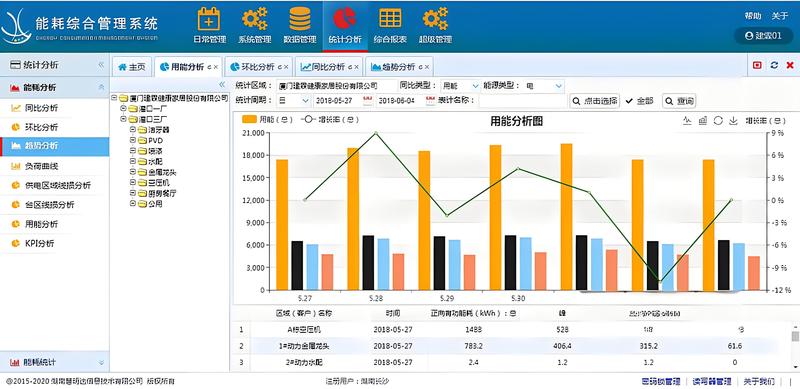Click the chart restore refresh icon
This screenshot has height=389, width=800.
coord(718,120)
